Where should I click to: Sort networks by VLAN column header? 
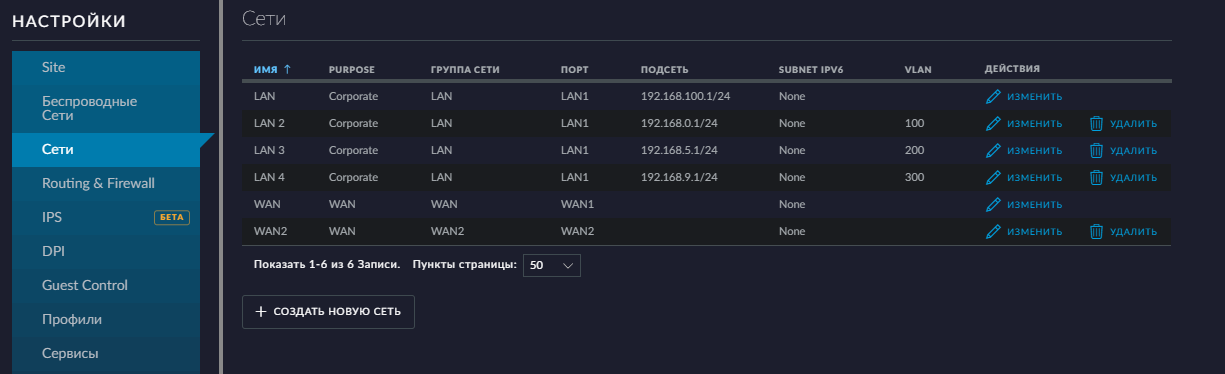pyautogui.click(x=918, y=70)
